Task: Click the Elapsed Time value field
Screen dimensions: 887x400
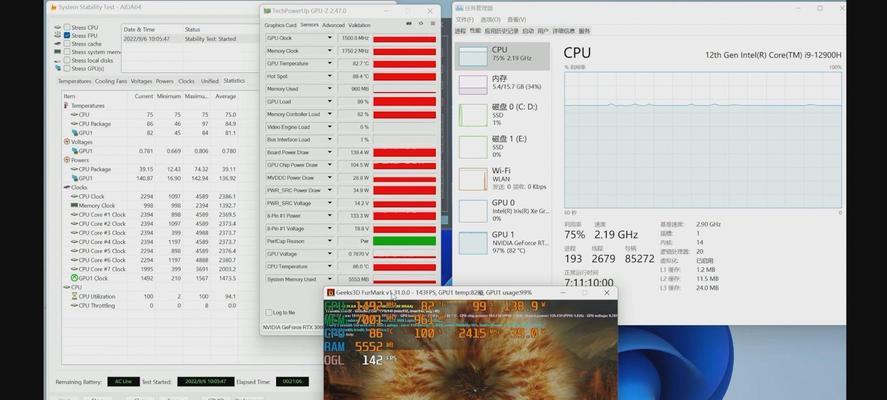Action: 292,382
